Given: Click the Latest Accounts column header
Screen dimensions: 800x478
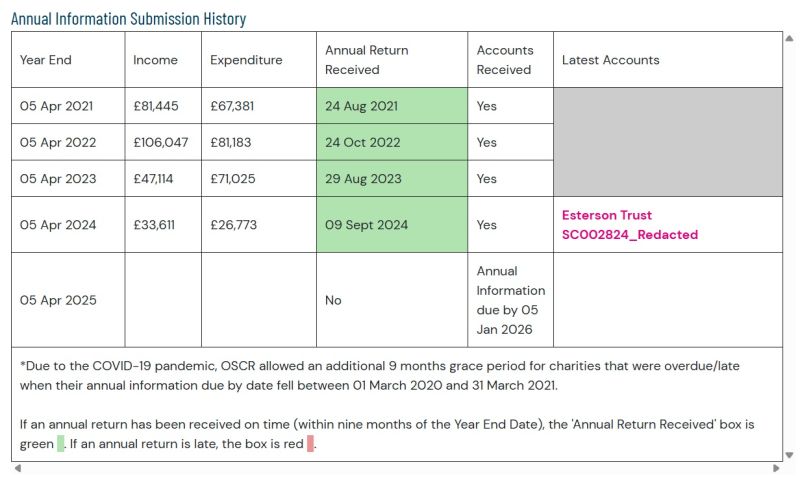Looking at the screenshot, I should [x=610, y=60].
